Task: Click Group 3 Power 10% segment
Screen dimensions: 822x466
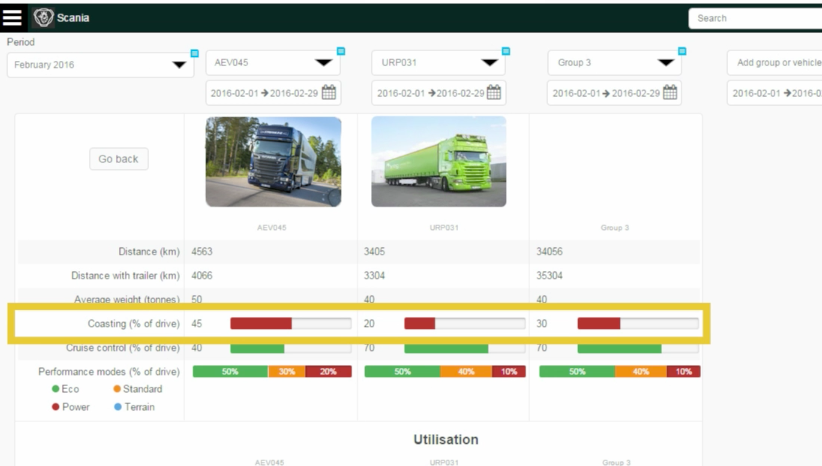Action: (x=684, y=372)
